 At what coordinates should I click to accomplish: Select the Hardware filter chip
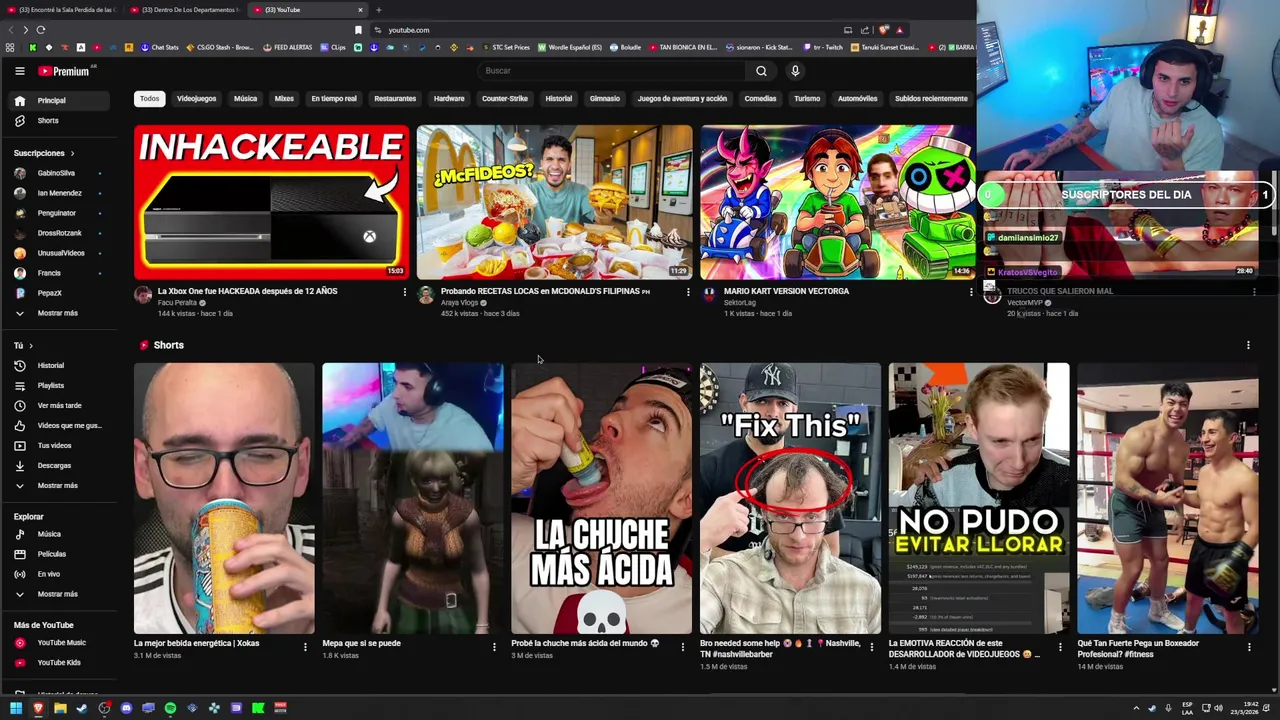coord(449,99)
